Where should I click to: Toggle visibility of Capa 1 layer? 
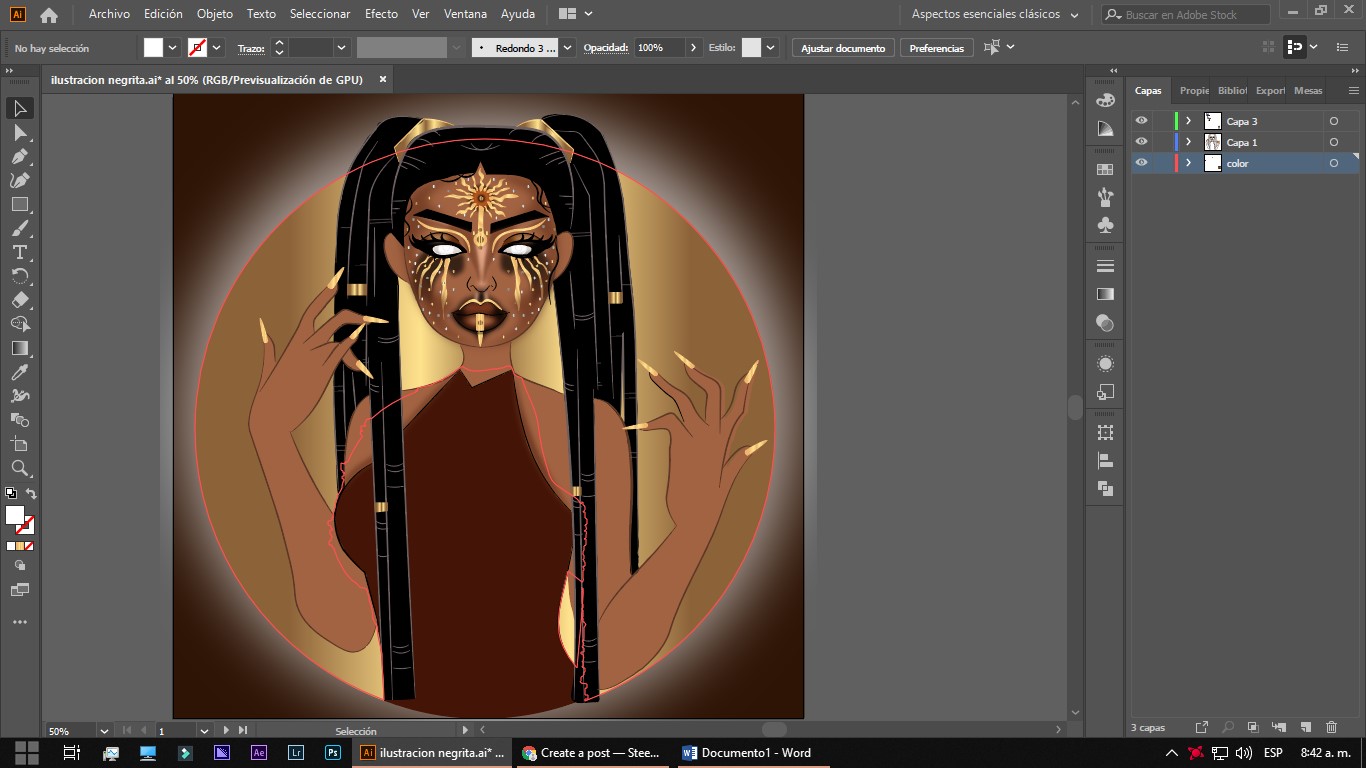[1141, 142]
